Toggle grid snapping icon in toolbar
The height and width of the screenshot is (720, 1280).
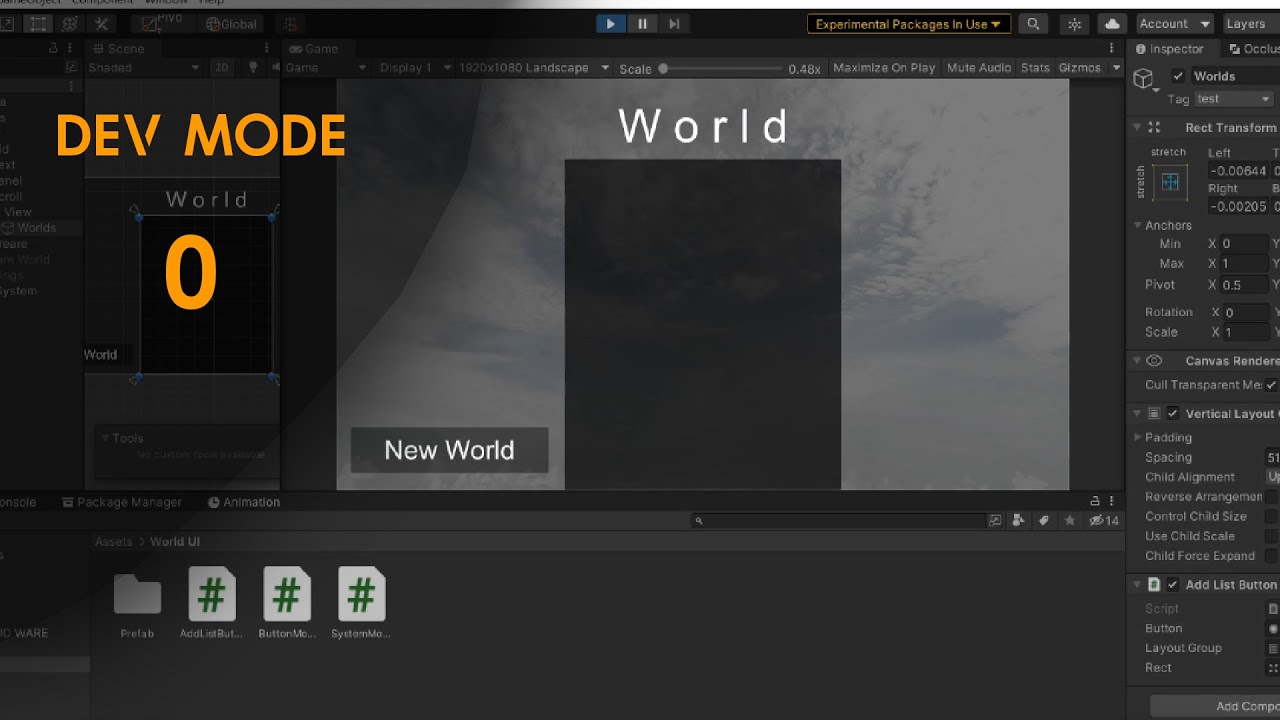(290, 24)
